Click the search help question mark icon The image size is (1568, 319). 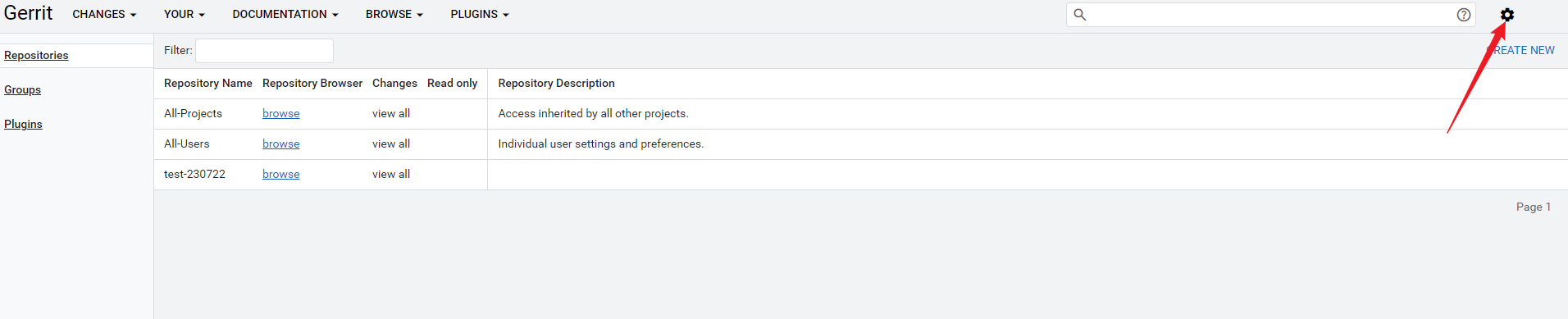pos(1464,15)
